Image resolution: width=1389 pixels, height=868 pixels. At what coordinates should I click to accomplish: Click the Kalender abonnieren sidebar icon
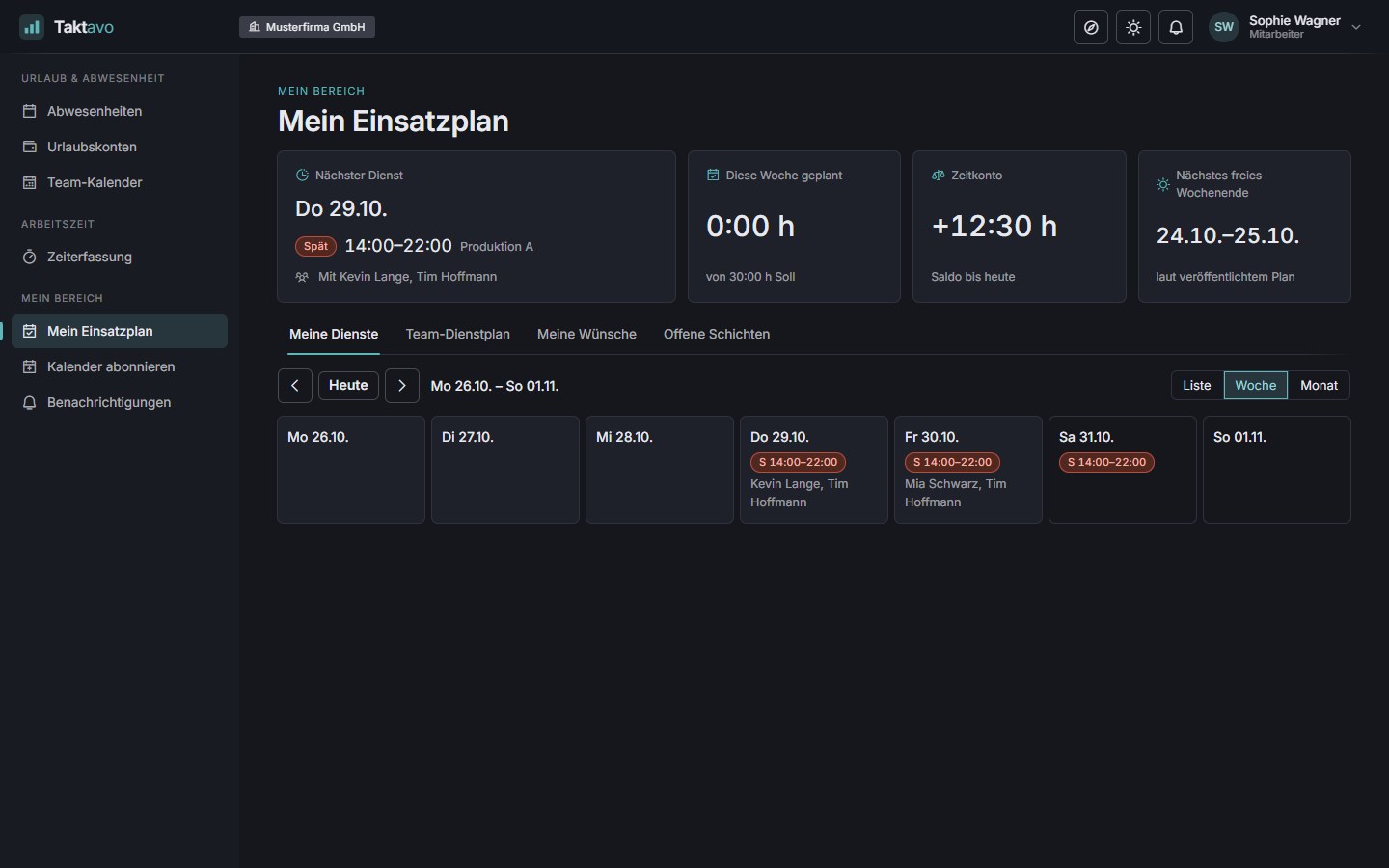tap(30, 366)
